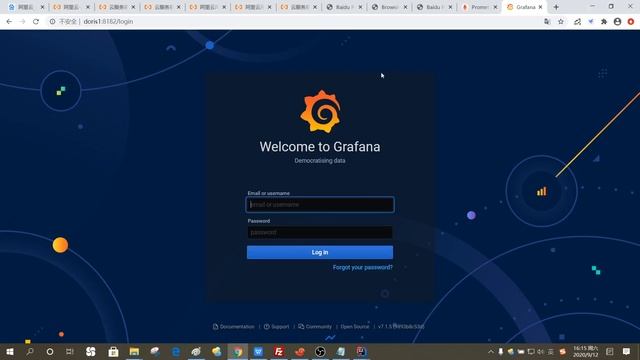Image resolution: width=640 pixels, height=360 pixels.
Task: Open the Open Source footer link
Action: pos(355,327)
